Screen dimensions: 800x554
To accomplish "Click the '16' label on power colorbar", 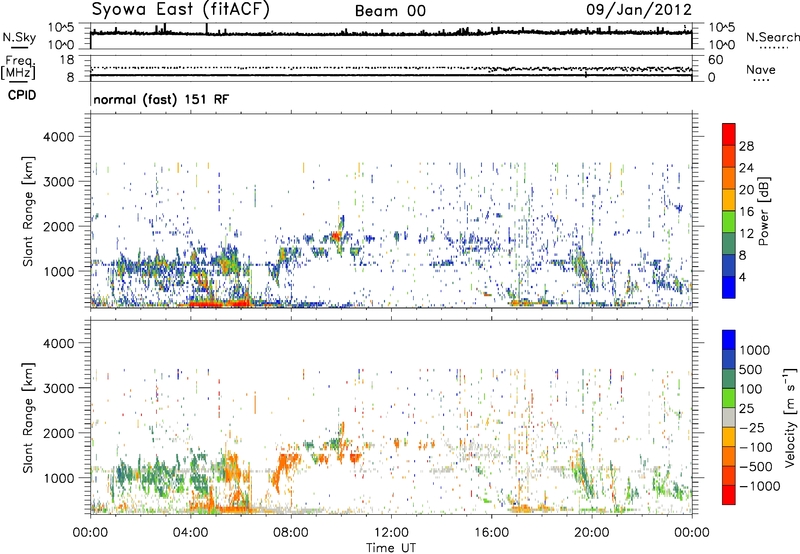I will pyautogui.click(x=746, y=212).
